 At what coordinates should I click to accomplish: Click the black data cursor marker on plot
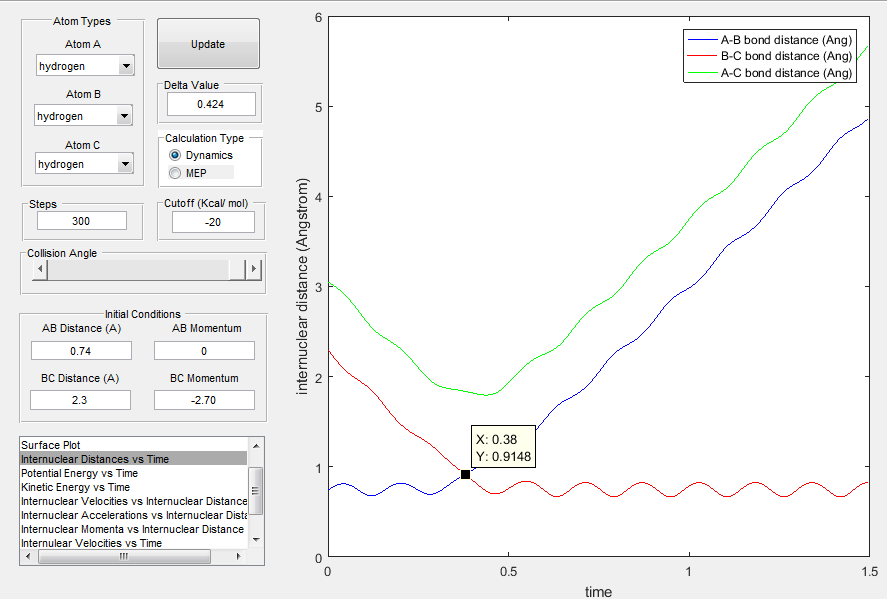coord(465,475)
